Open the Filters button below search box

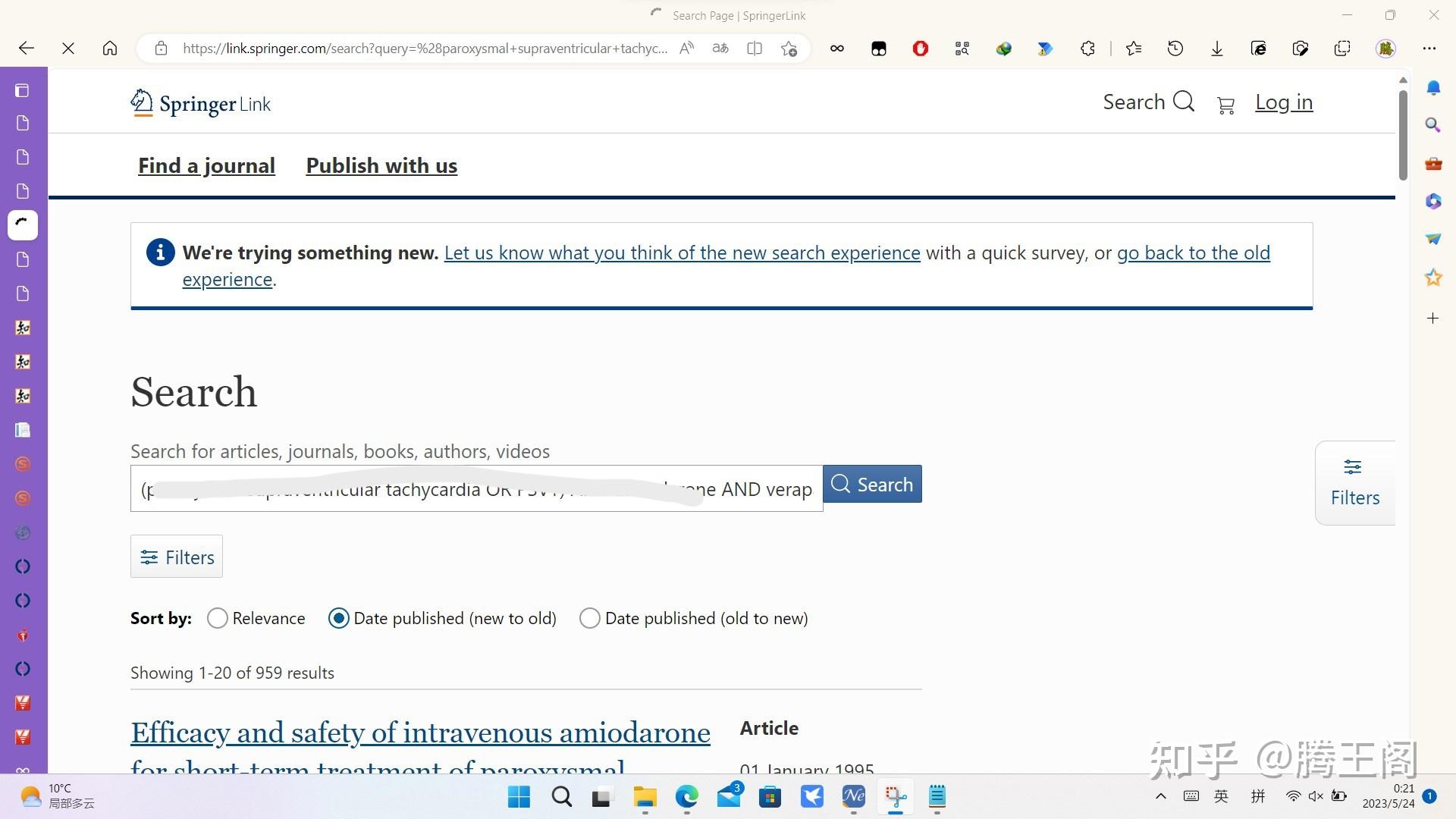[177, 557]
